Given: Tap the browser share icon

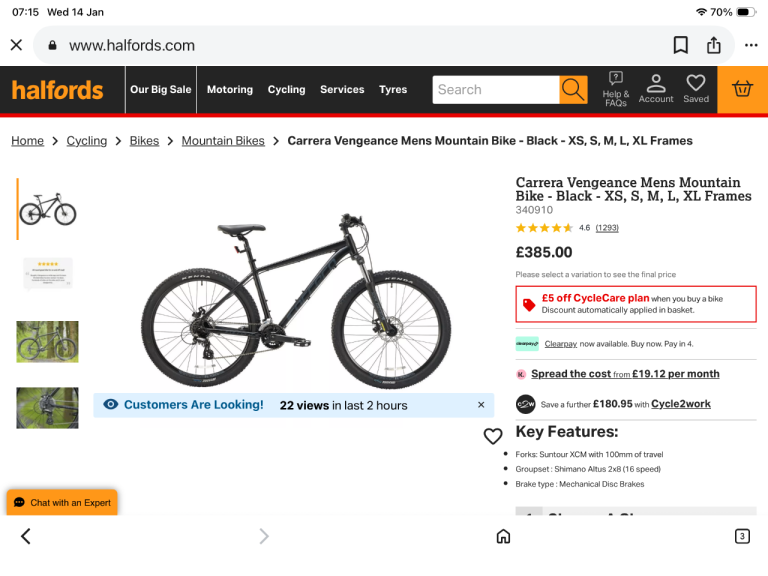Looking at the screenshot, I should tap(714, 45).
